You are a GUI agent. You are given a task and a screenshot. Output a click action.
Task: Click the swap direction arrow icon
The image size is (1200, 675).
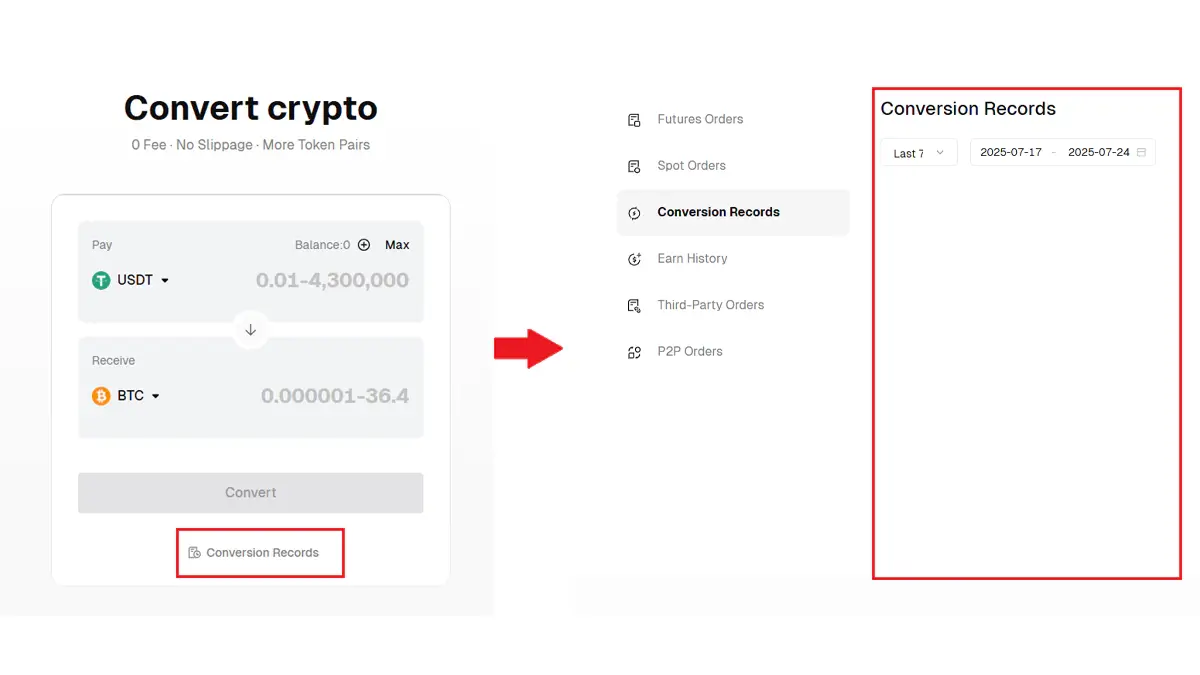tap(251, 330)
